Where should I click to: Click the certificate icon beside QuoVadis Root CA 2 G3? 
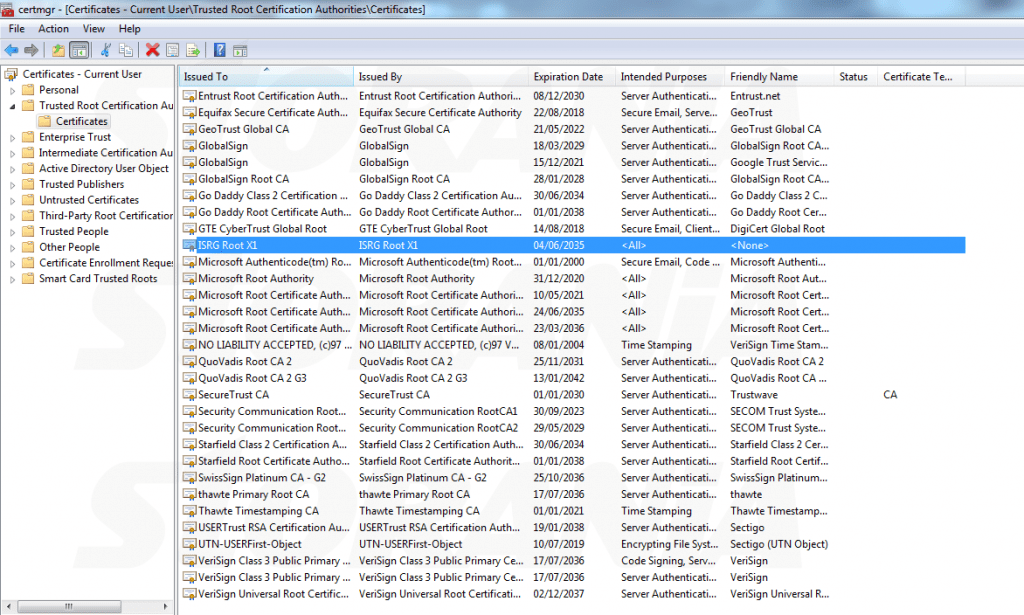tap(190, 379)
